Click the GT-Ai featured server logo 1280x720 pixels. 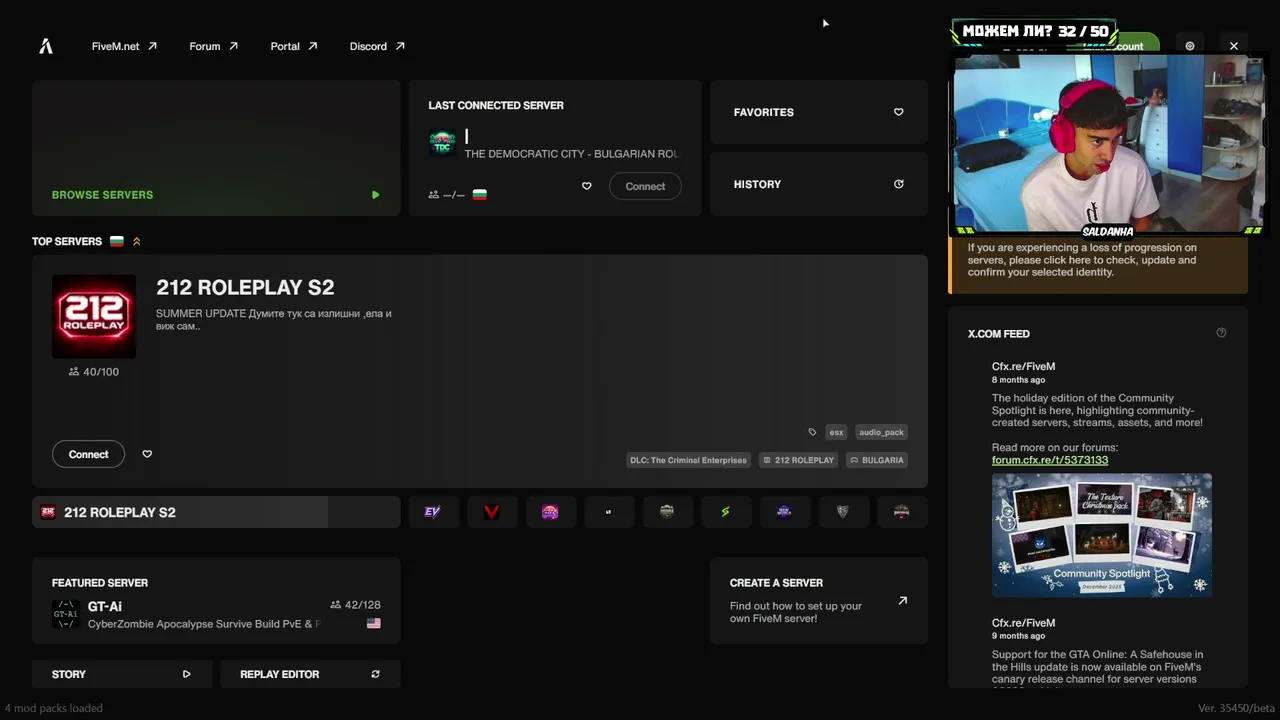pyautogui.click(x=65, y=614)
